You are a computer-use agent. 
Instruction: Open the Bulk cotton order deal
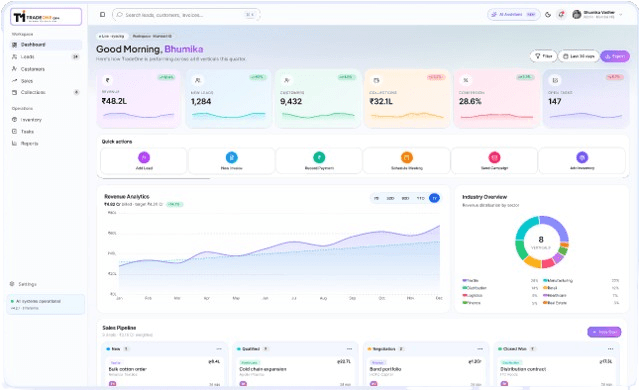[165, 372]
